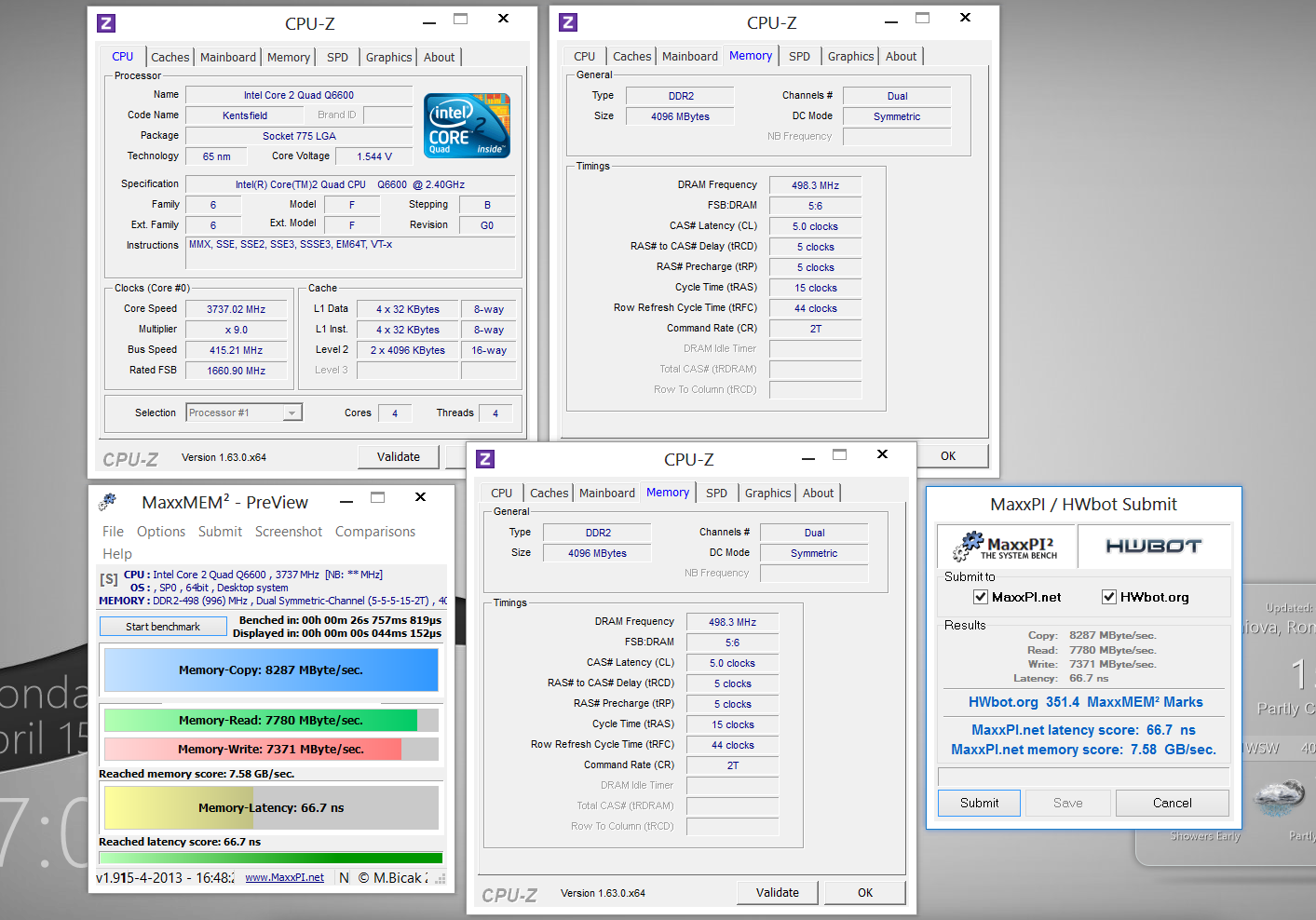This screenshot has width=1316, height=920.
Task: Click OK in the top-right CPU-Z window
Action: pyautogui.click(x=948, y=455)
